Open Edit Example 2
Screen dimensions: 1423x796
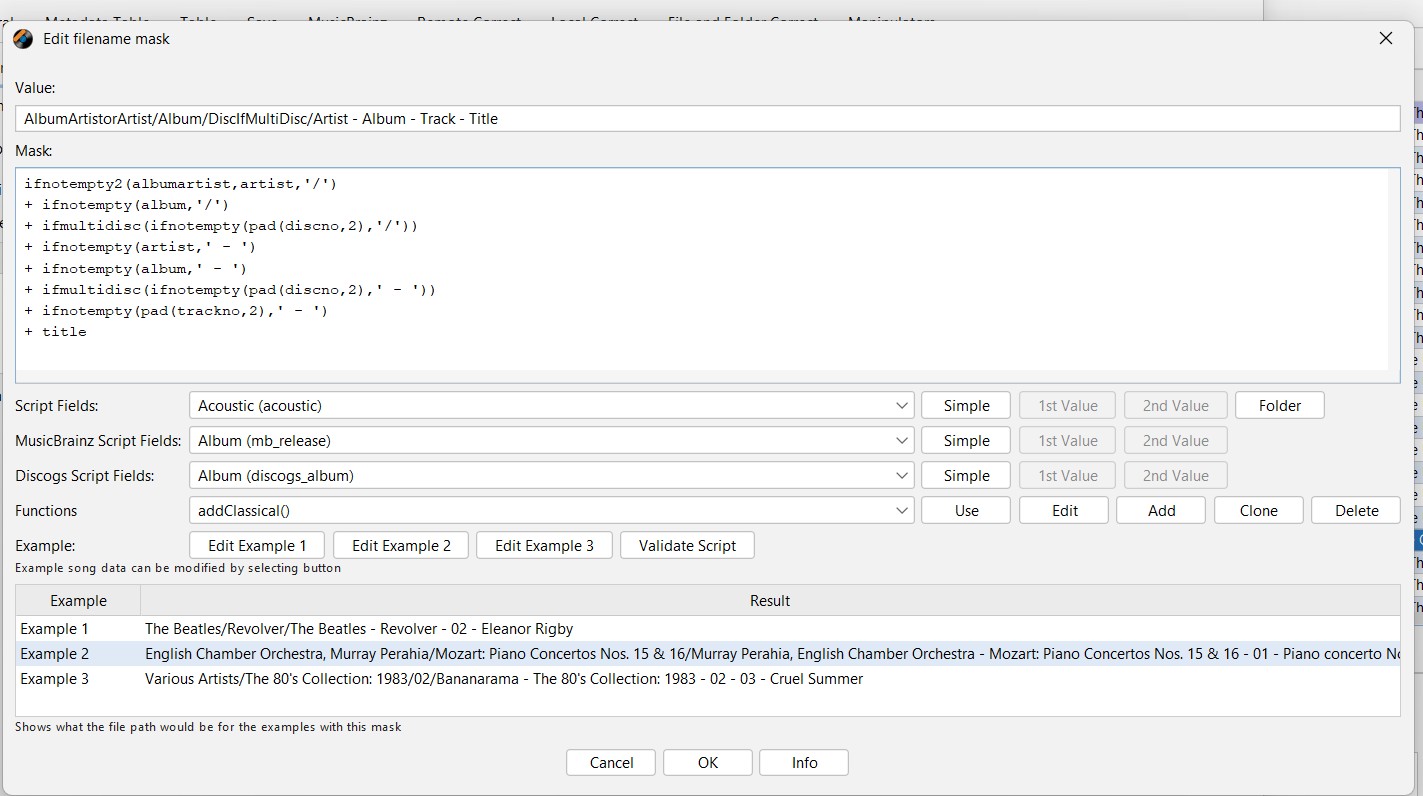(401, 545)
